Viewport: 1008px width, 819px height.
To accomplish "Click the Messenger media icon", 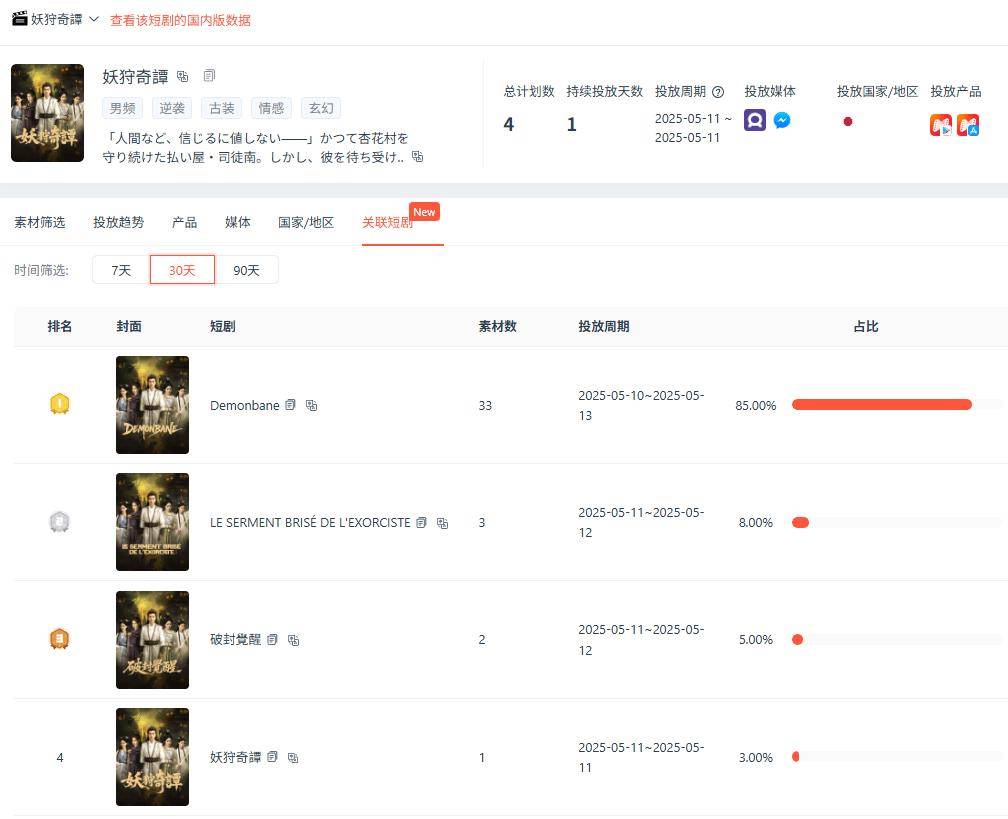I will [782, 120].
